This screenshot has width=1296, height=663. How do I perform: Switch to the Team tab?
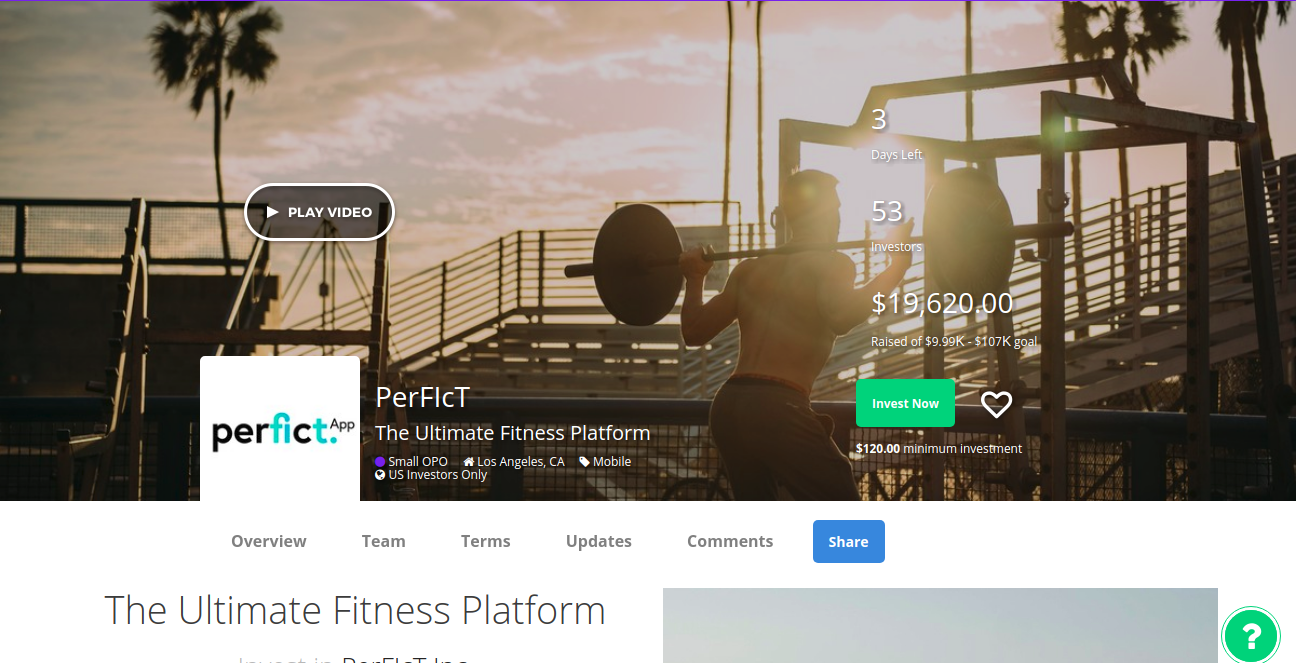coord(384,541)
